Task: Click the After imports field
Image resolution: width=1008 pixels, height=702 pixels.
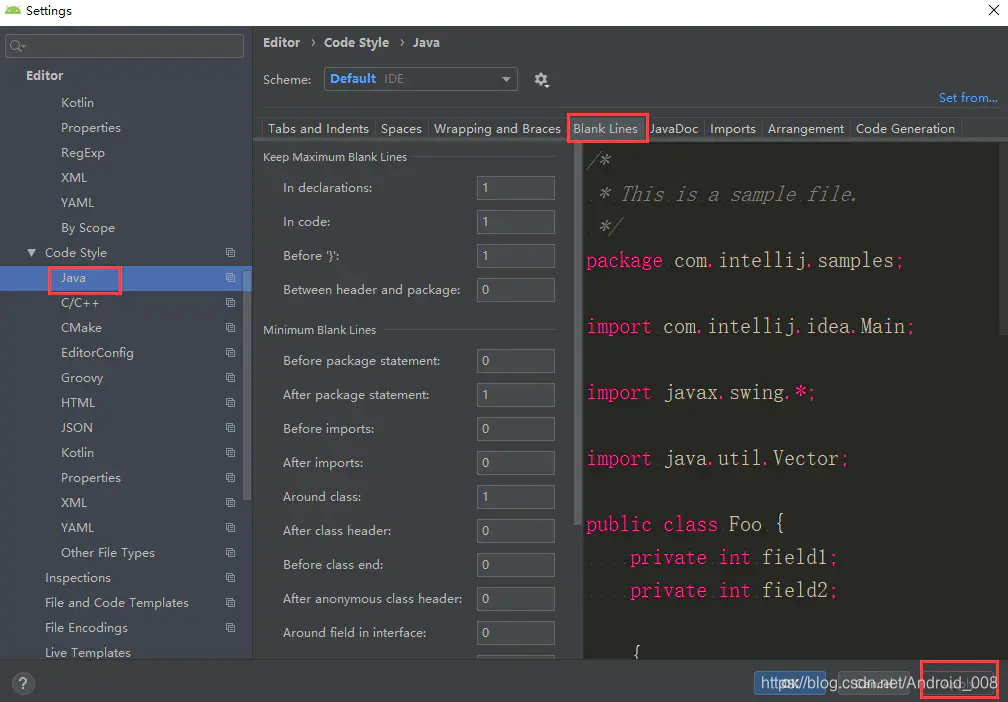Action: point(516,463)
